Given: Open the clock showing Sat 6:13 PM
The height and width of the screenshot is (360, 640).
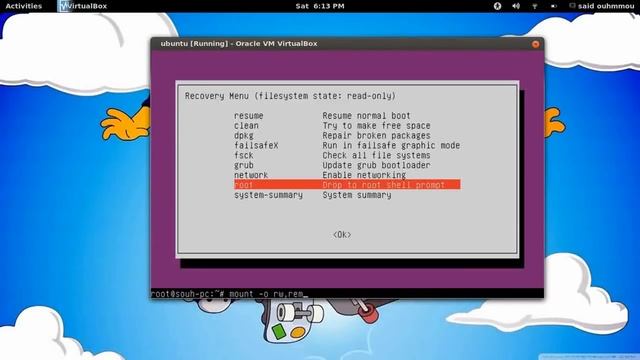Looking at the screenshot, I should 320,6.
